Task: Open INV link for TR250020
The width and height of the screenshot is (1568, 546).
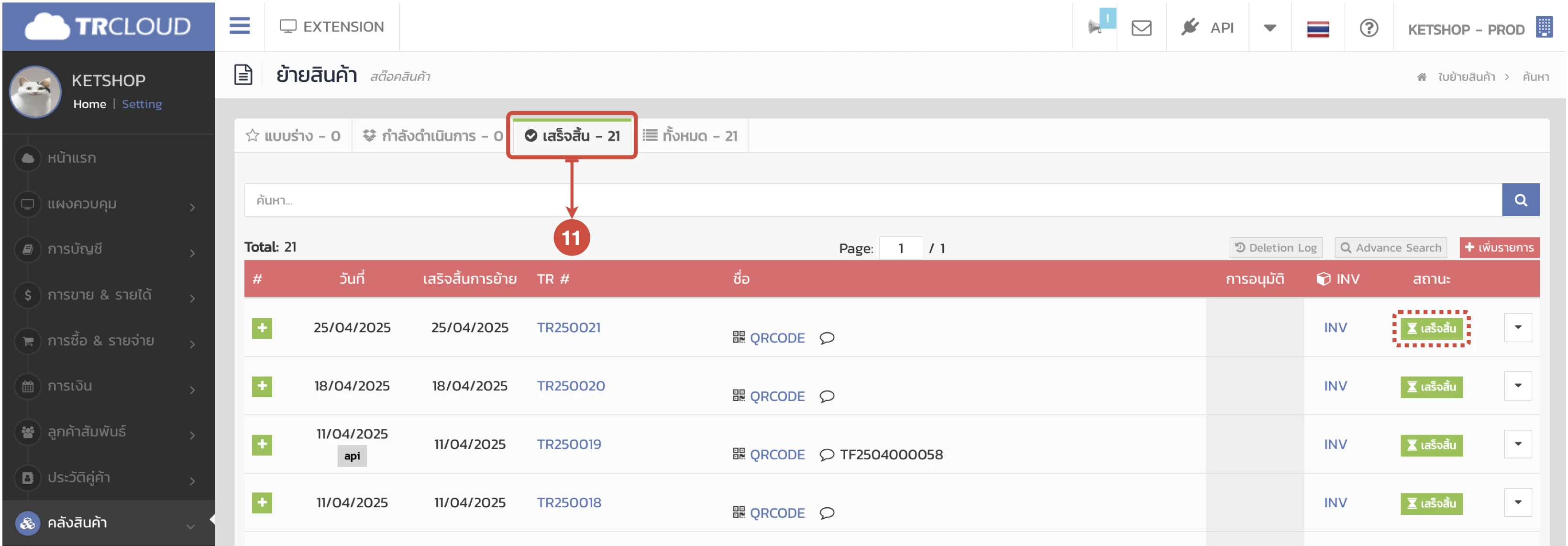Action: pos(1335,386)
